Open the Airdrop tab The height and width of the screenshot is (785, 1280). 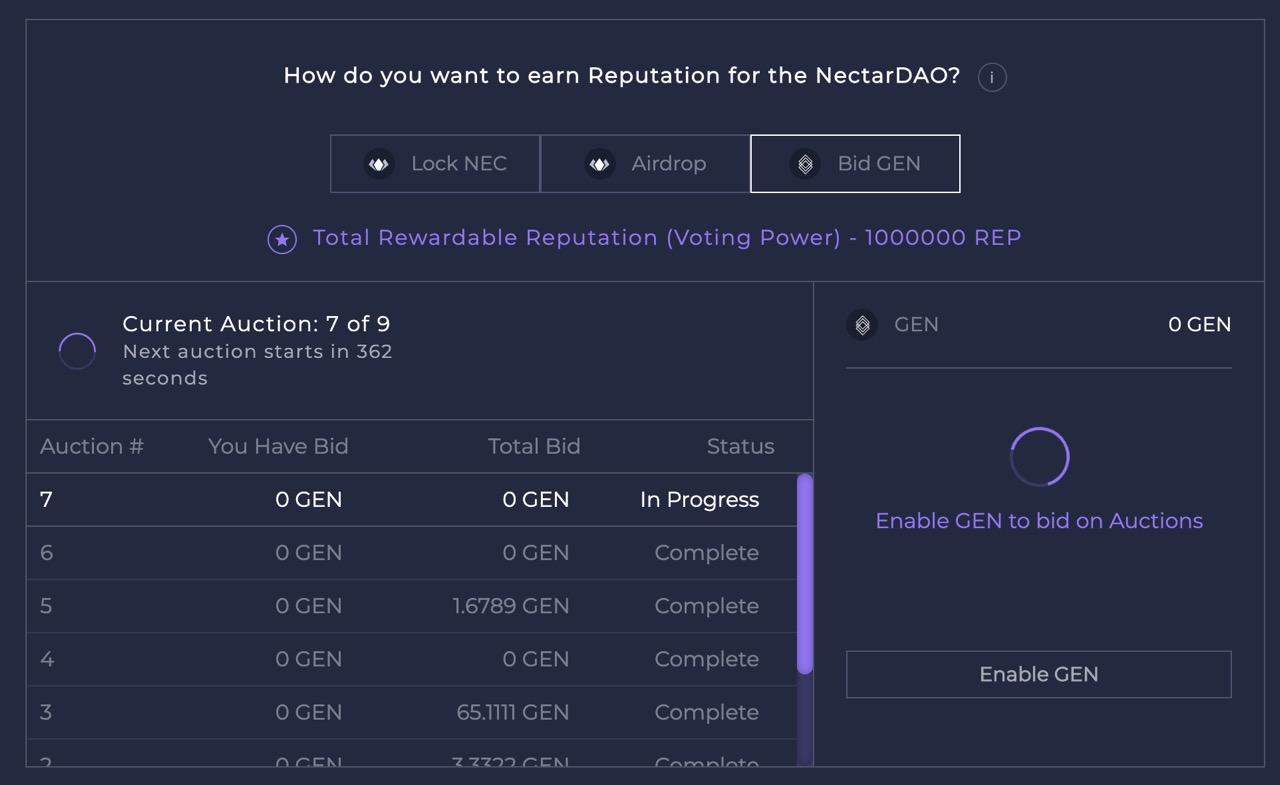point(645,164)
